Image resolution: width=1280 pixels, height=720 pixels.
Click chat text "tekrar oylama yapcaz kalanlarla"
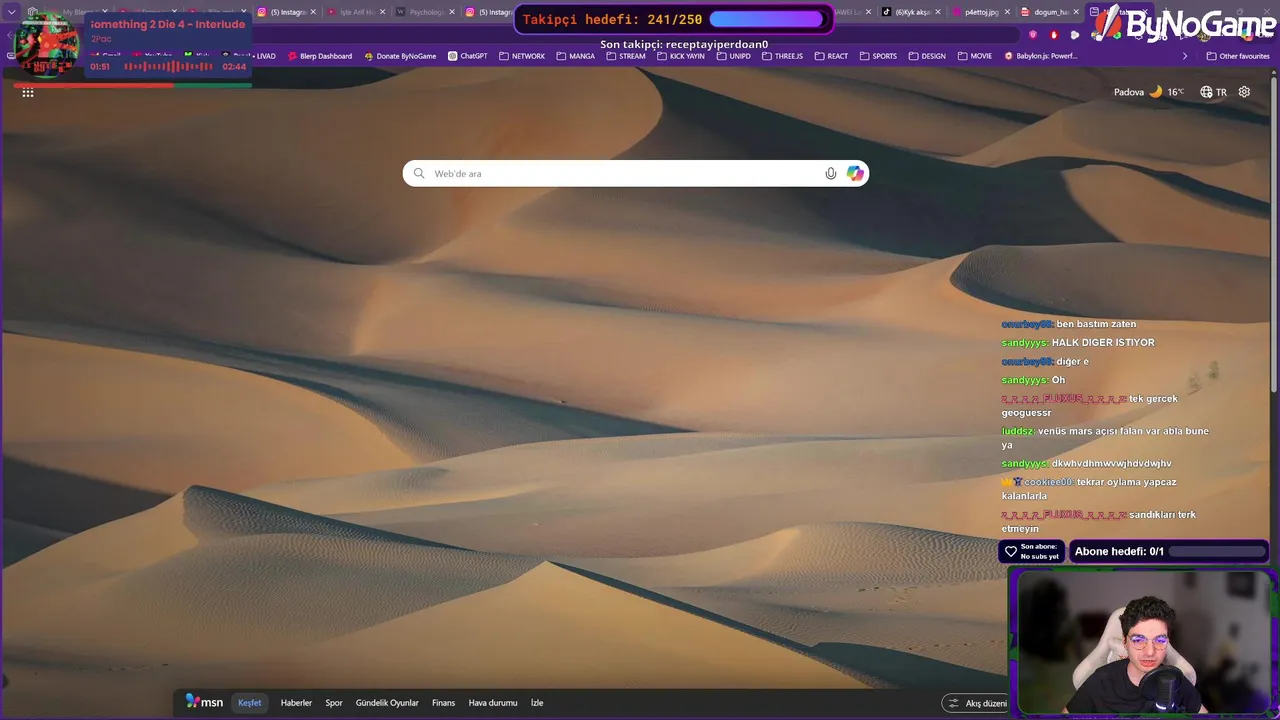(x=1089, y=488)
